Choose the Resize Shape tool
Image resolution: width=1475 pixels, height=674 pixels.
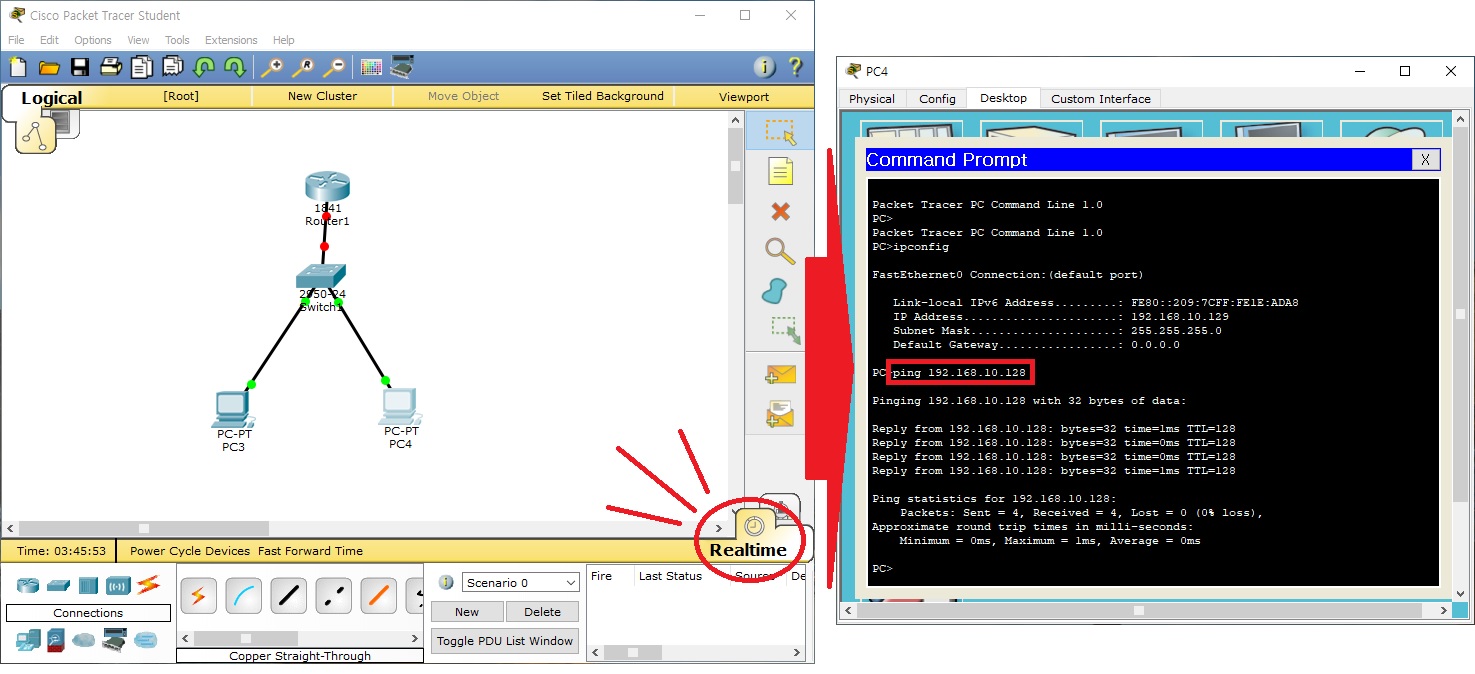point(785,331)
